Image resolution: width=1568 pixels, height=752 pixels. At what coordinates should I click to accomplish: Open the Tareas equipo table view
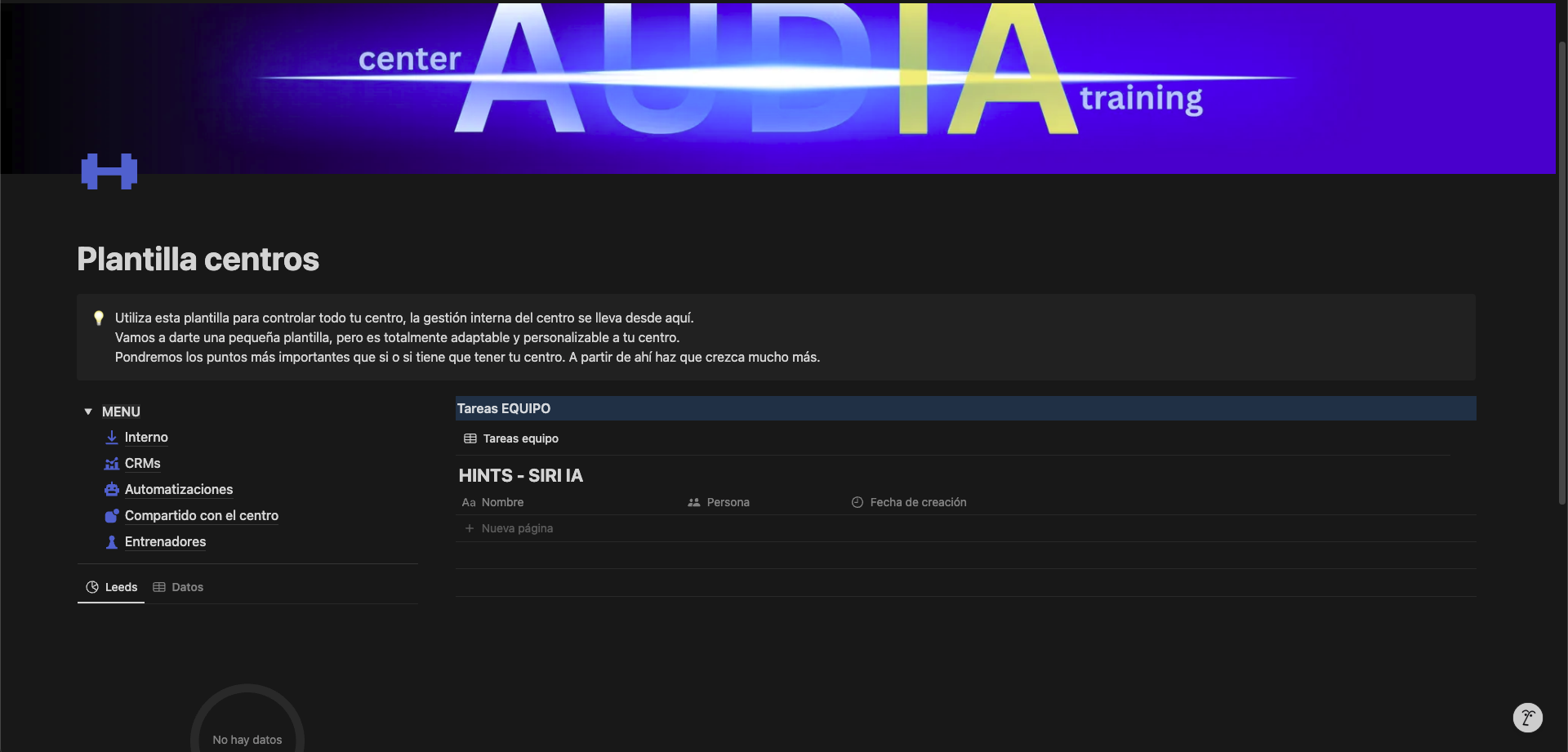coord(511,438)
